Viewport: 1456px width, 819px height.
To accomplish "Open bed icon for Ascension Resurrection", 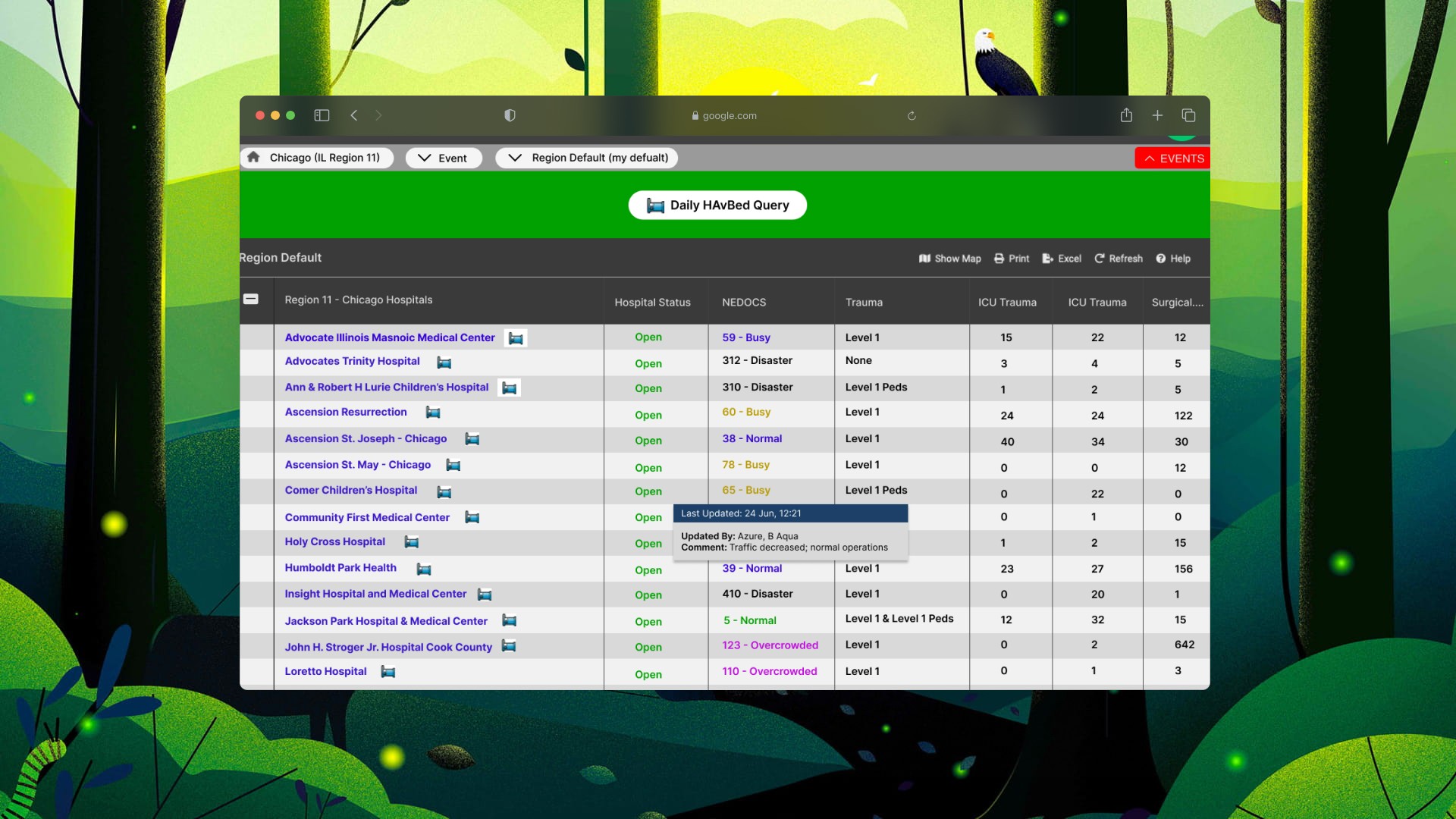I will pyautogui.click(x=433, y=413).
